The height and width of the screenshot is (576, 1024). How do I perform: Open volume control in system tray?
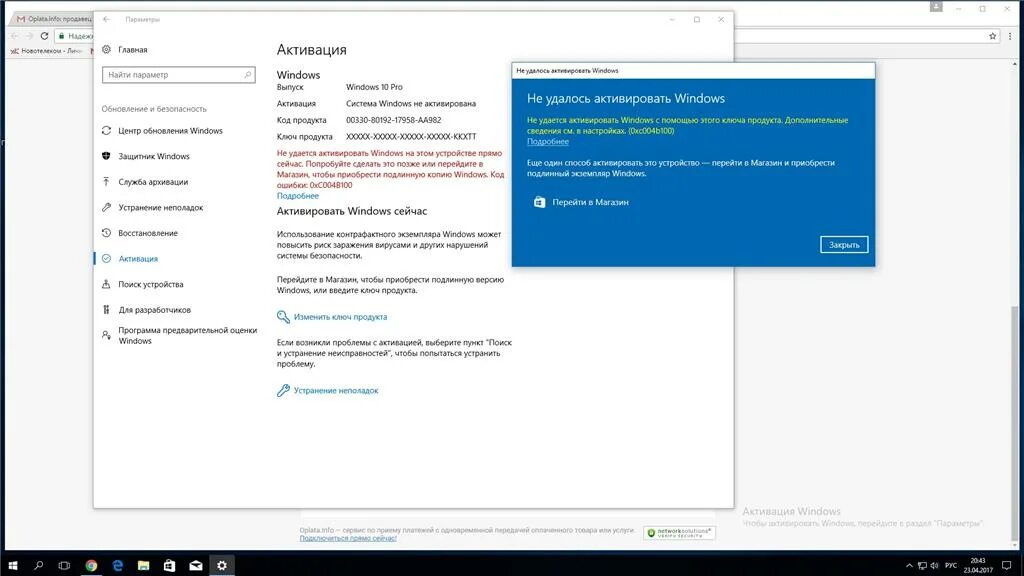click(x=935, y=566)
